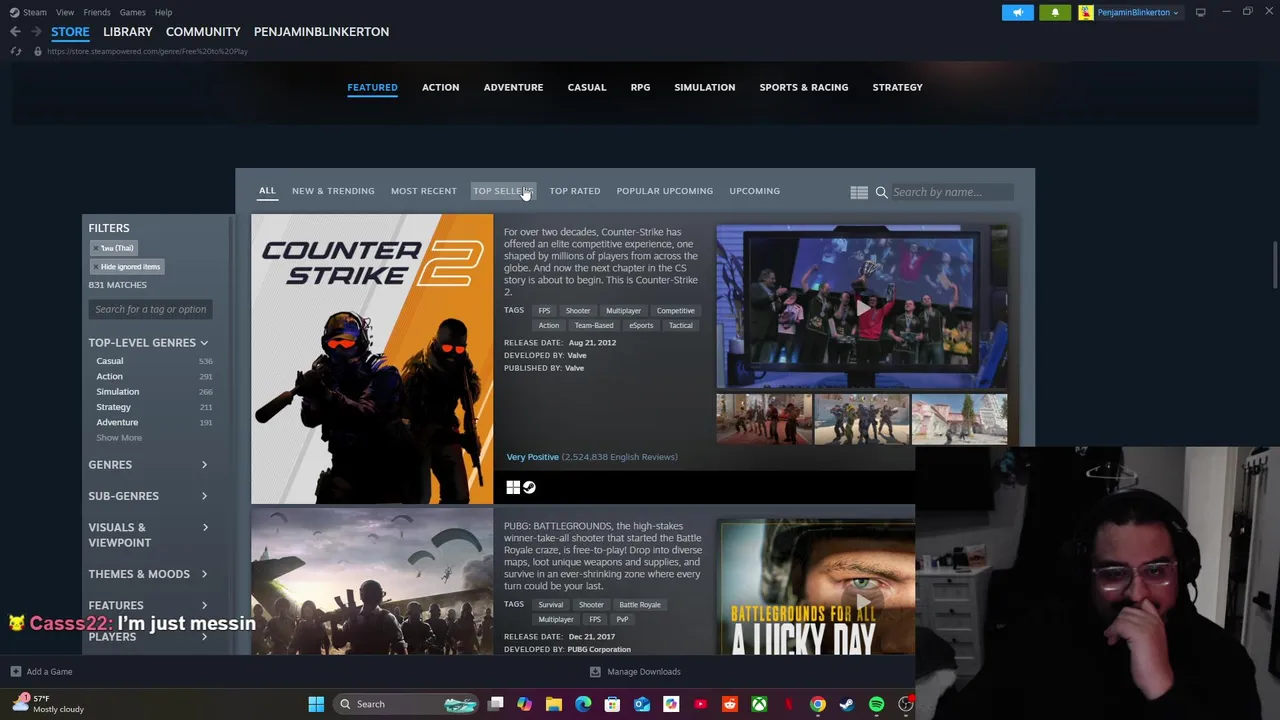Show NEW & TRENDING games
Image resolution: width=1280 pixels, height=720 pixels.
[x=333, y=191]
